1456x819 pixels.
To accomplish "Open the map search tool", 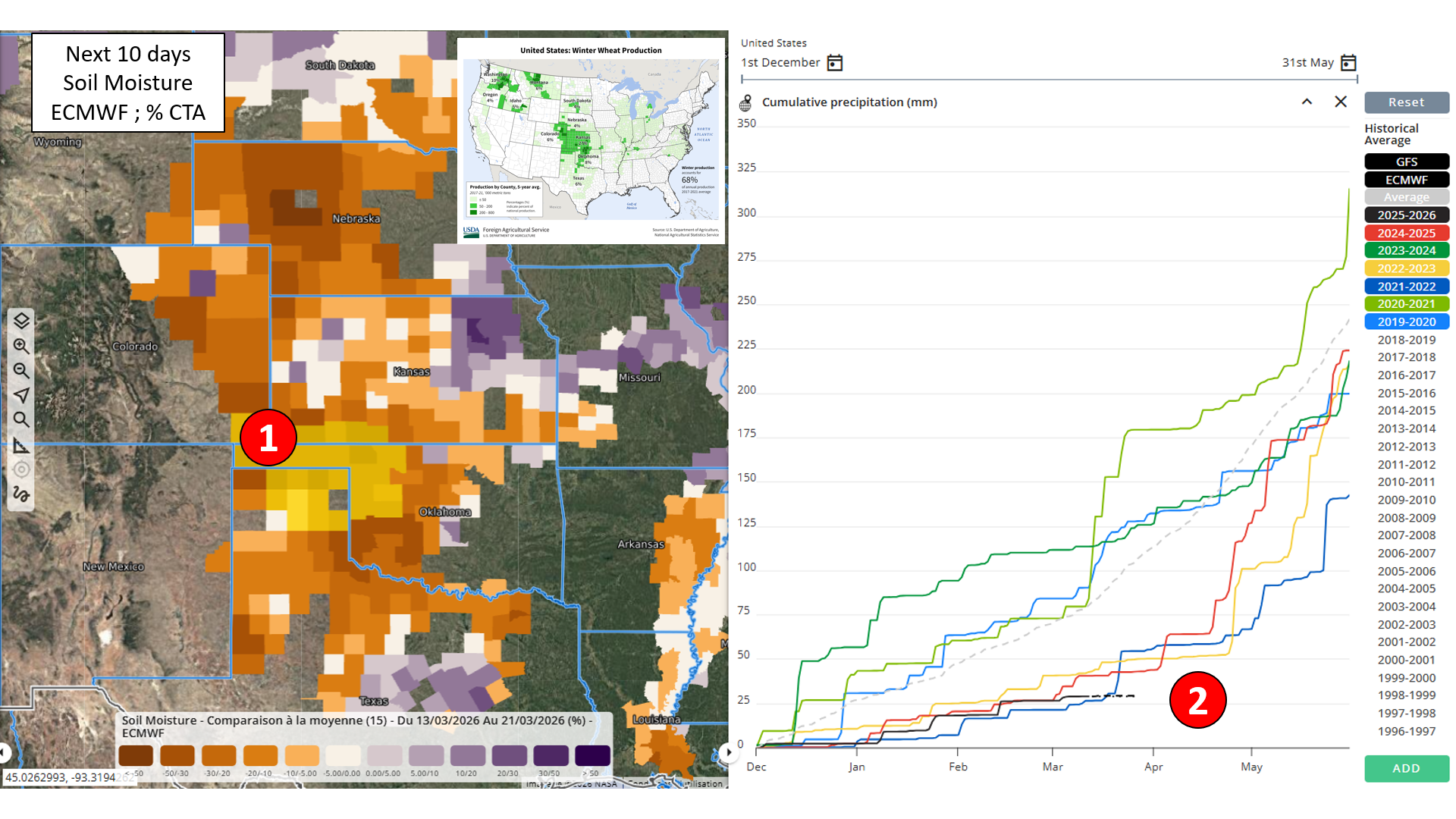I will (x=21, y=419).
